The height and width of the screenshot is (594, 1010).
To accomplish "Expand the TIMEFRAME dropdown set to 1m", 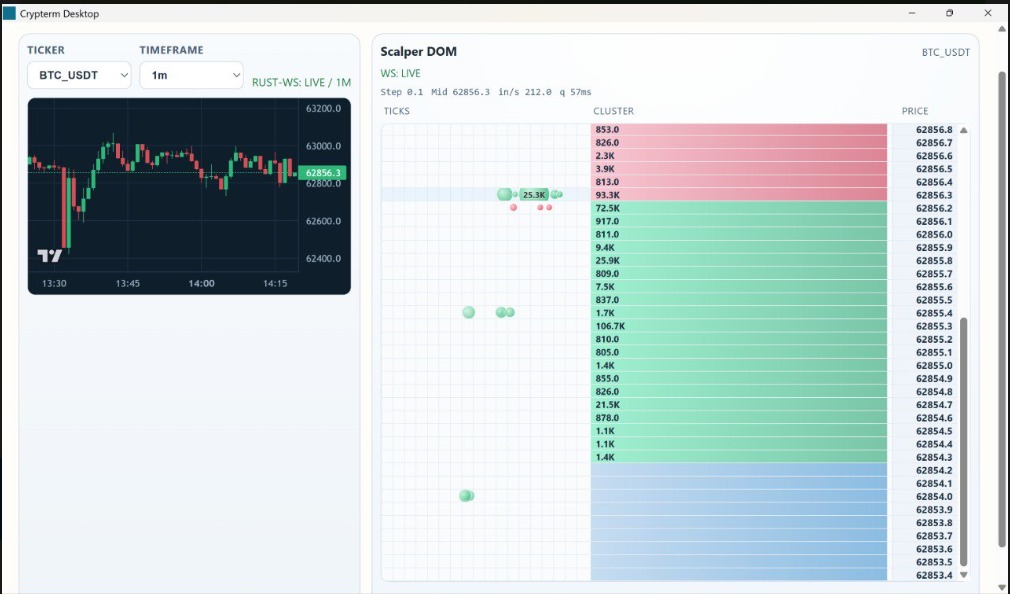I will (x=191, y=75).
